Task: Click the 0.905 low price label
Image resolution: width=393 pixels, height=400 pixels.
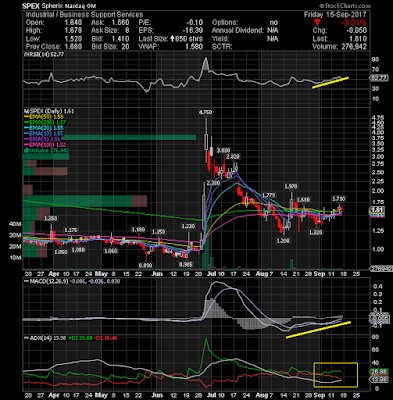Action: [186, 265]
